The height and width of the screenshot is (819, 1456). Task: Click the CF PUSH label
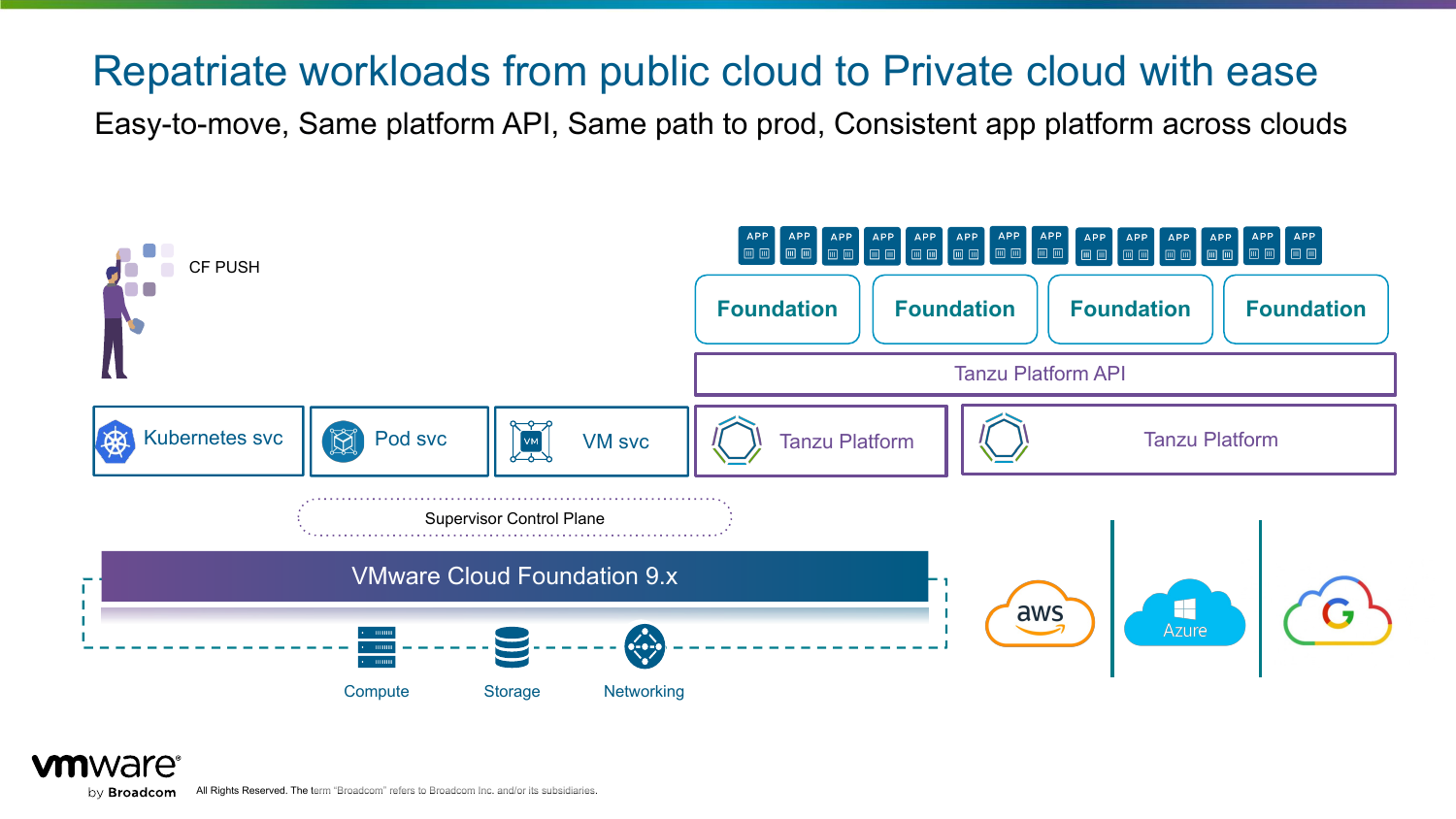(x=224, y=268)
